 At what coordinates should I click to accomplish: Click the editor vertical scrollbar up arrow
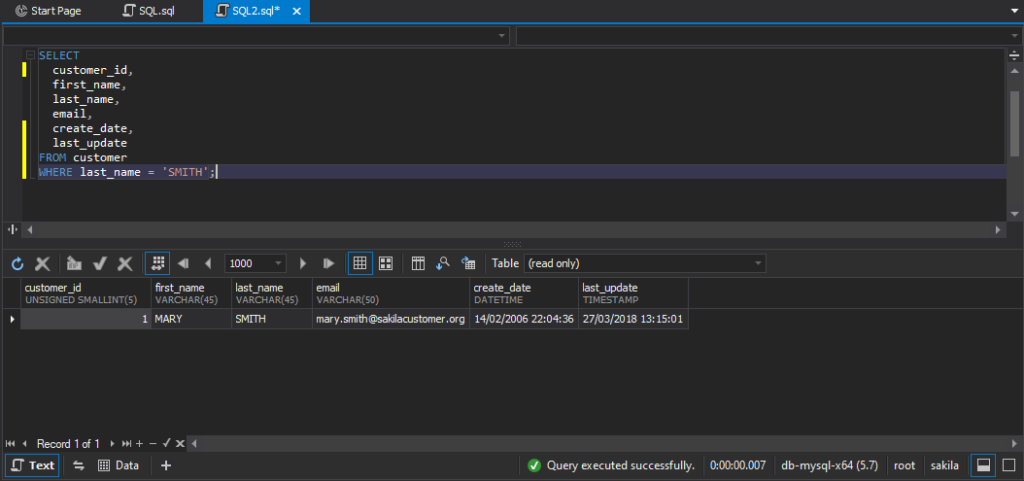[x=1014, y=70]
